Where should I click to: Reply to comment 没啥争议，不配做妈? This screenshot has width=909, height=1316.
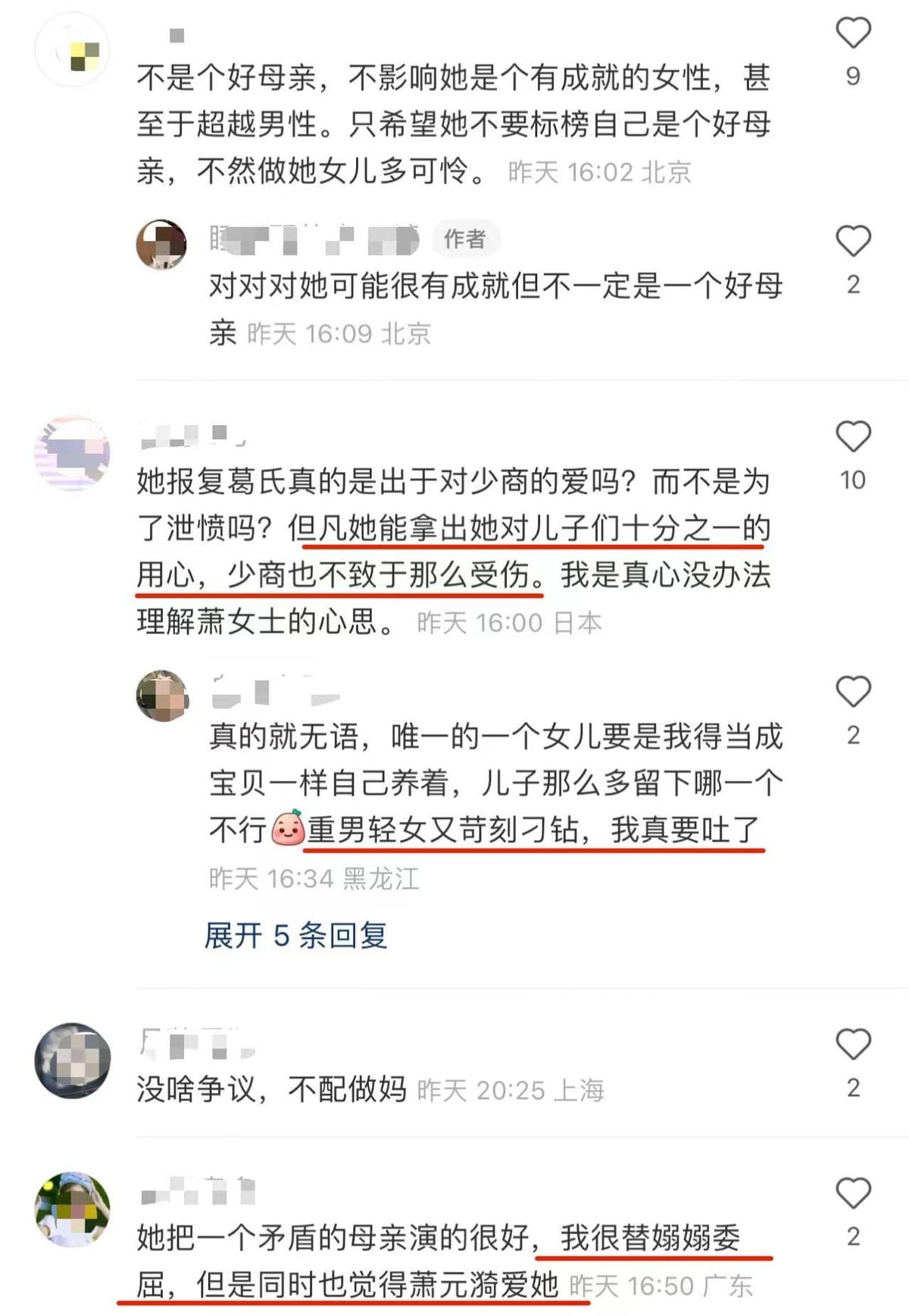coord(271,1089)
